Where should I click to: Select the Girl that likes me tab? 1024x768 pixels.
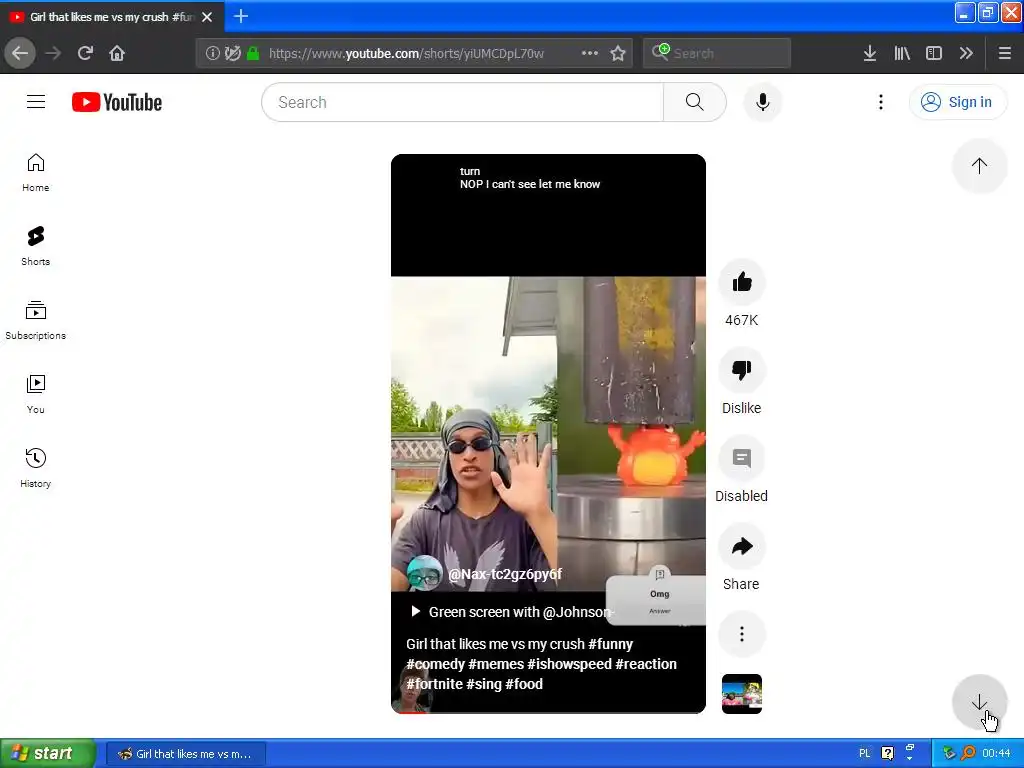pos(112,17)
